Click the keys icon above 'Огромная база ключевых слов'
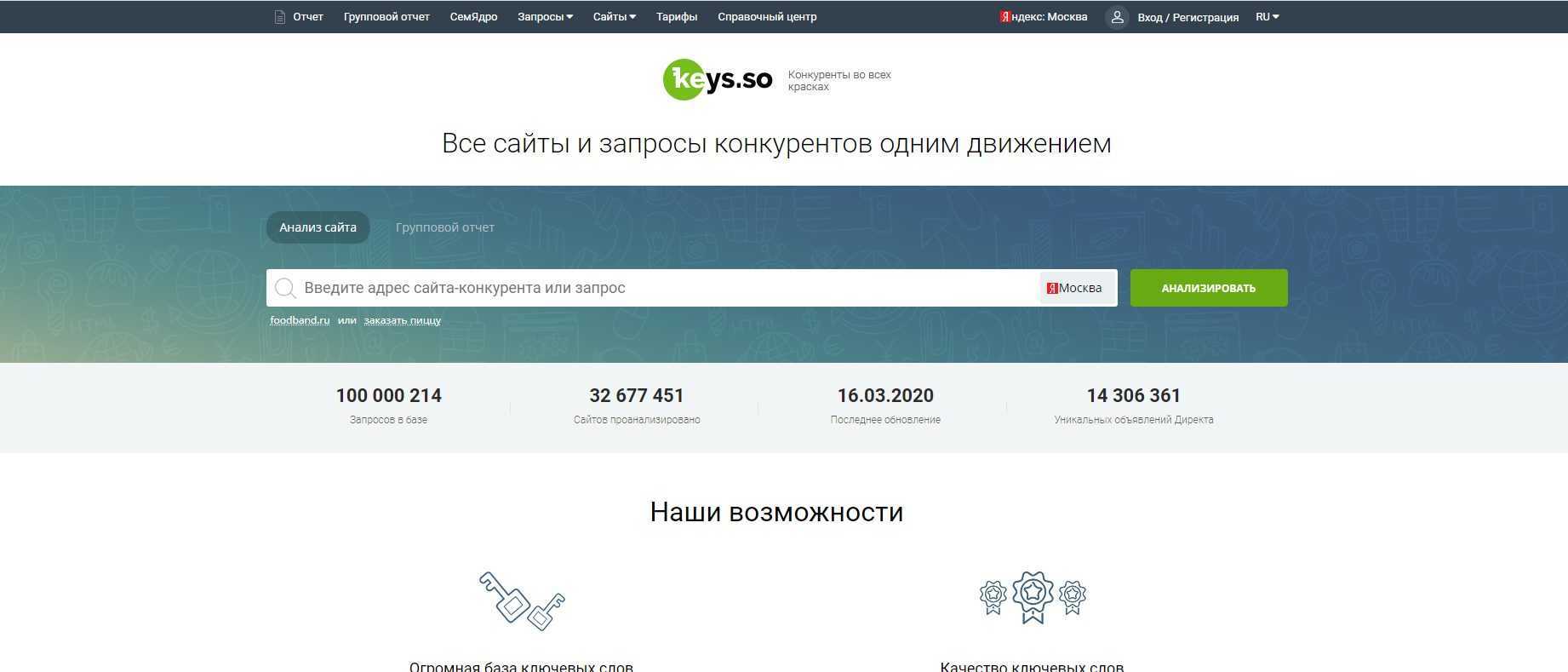1568x672 pixels. pyautogui.click(x=522, y=600)
